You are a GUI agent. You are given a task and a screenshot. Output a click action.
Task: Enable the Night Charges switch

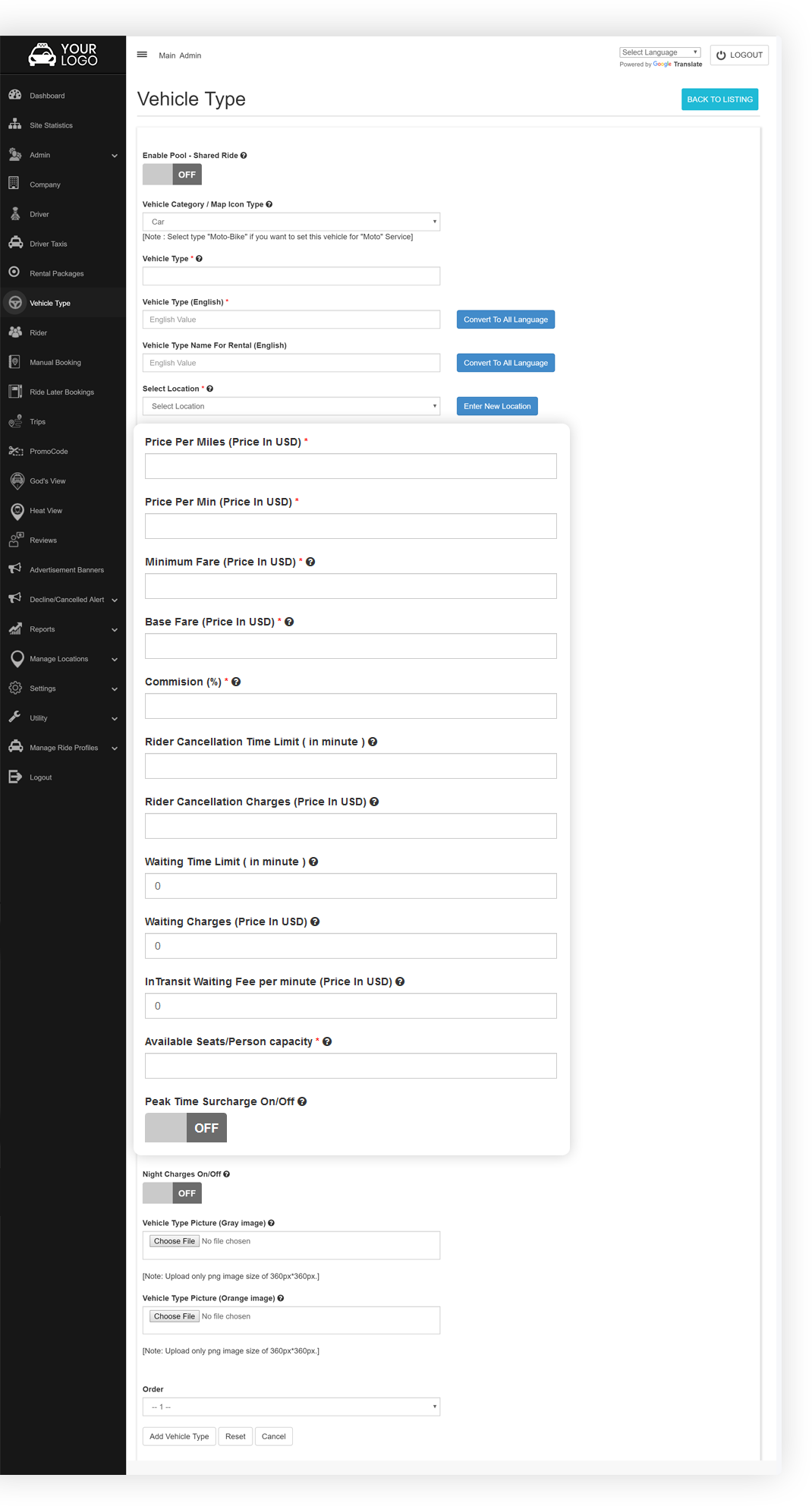tap(172, 1193)
